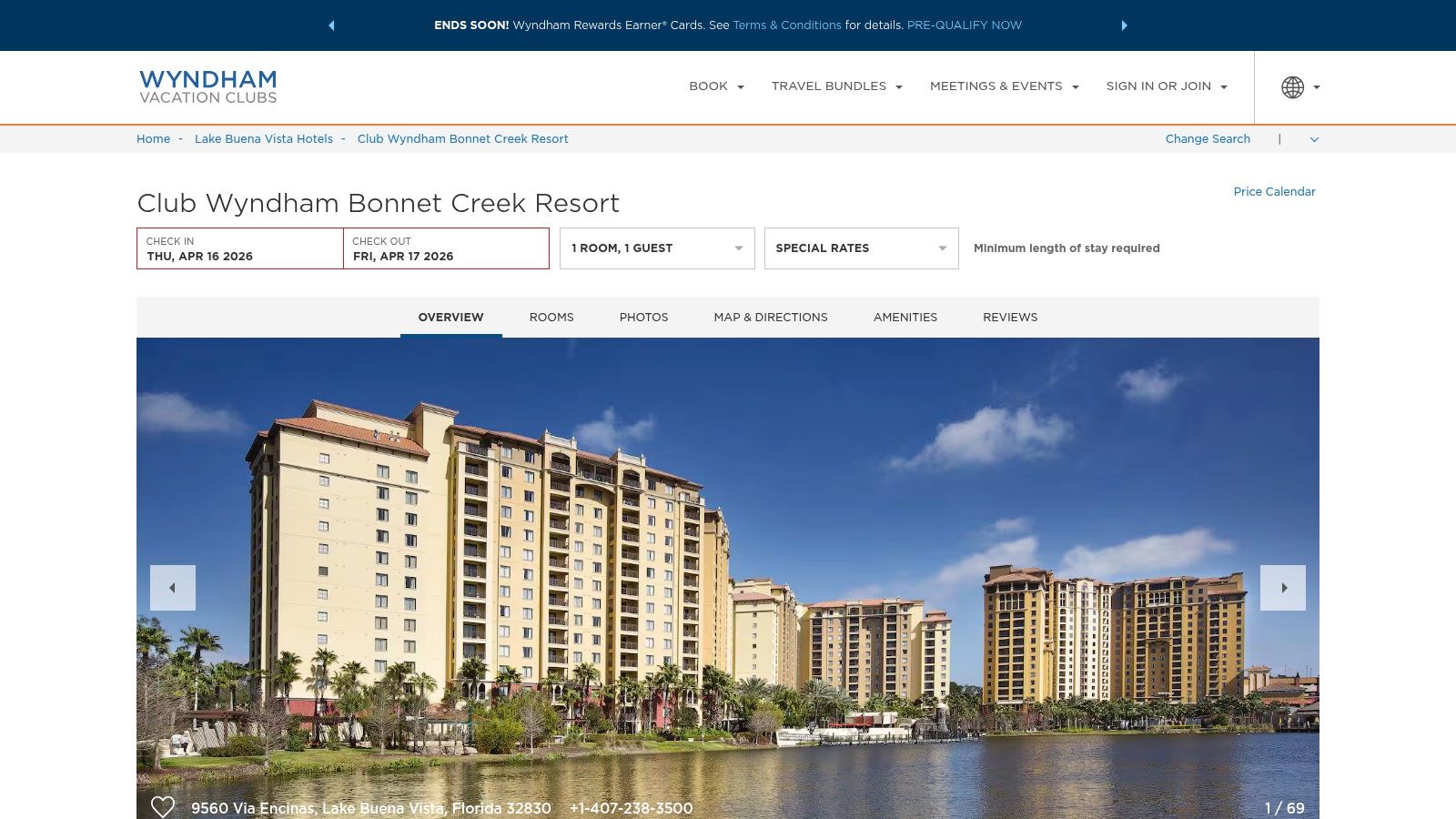Open the SPECIAL RATES dropdown
This screenshot has height=819, width=1456.
click(860, 248)
